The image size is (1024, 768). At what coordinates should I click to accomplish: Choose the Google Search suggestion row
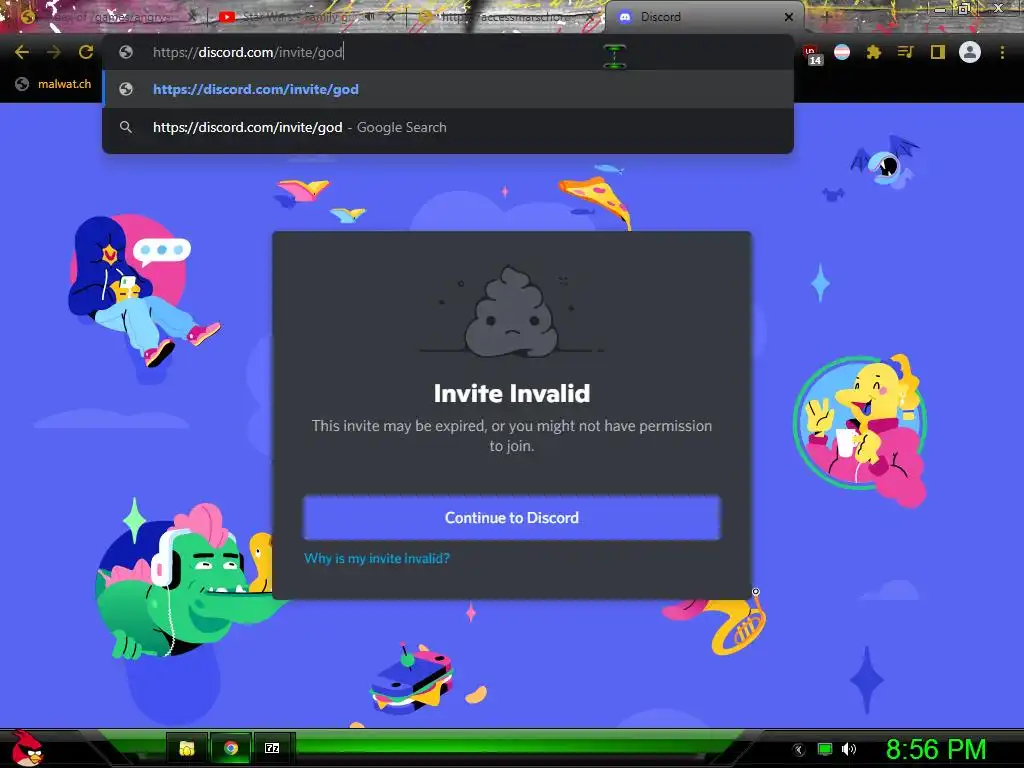click(448, 127)
